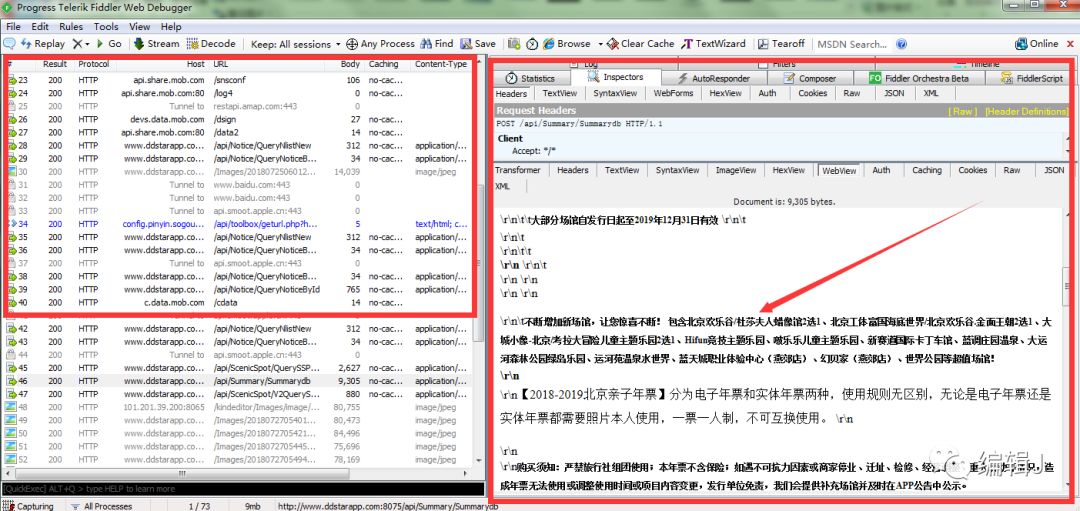This screenshot has height=511, width=1080.
Task: Sort sessions by Result column
Action: coord(55,64)
